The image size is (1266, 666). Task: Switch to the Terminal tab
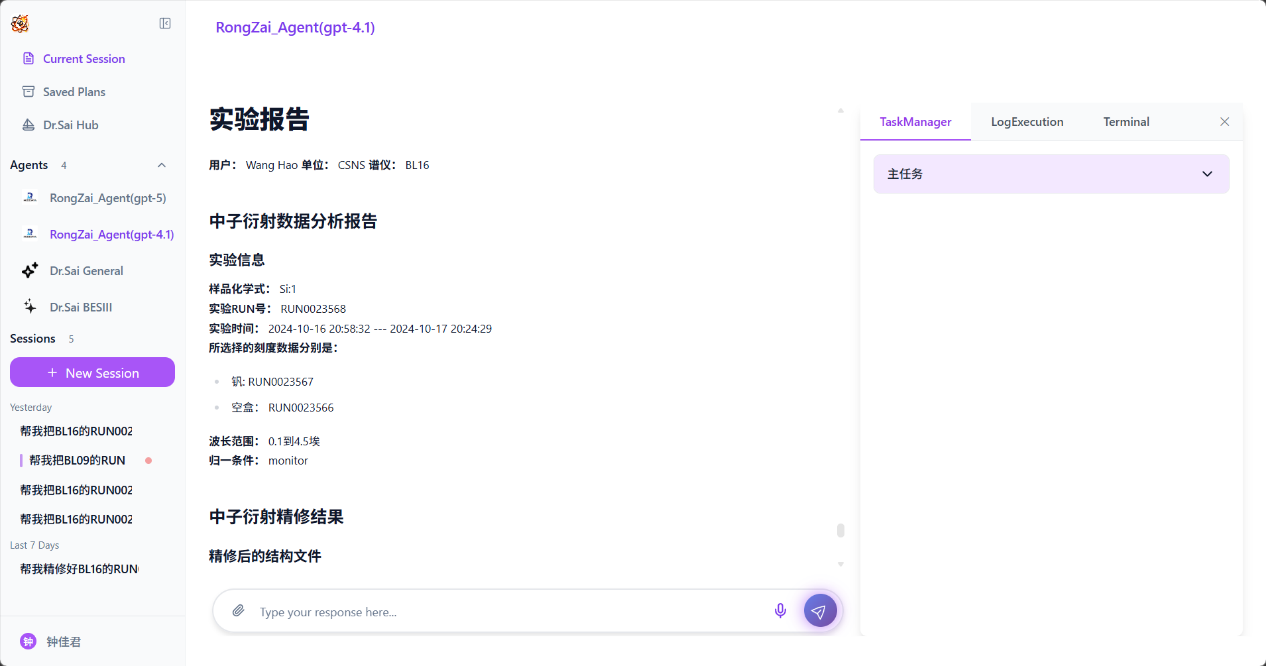click(x=1126, y=122)
